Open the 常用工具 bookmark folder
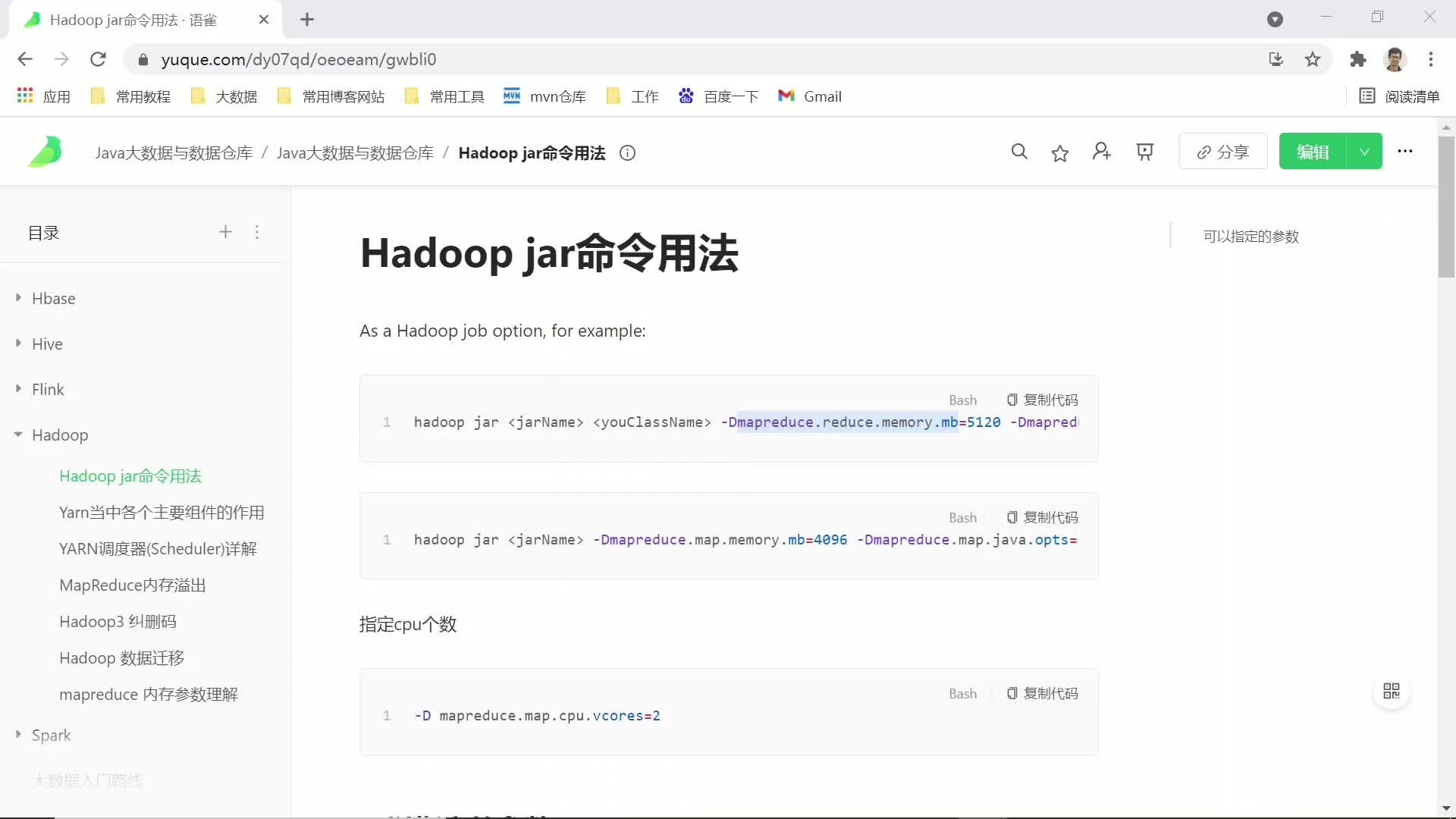This screenshot has height=819, width=1456. (444, 96)
